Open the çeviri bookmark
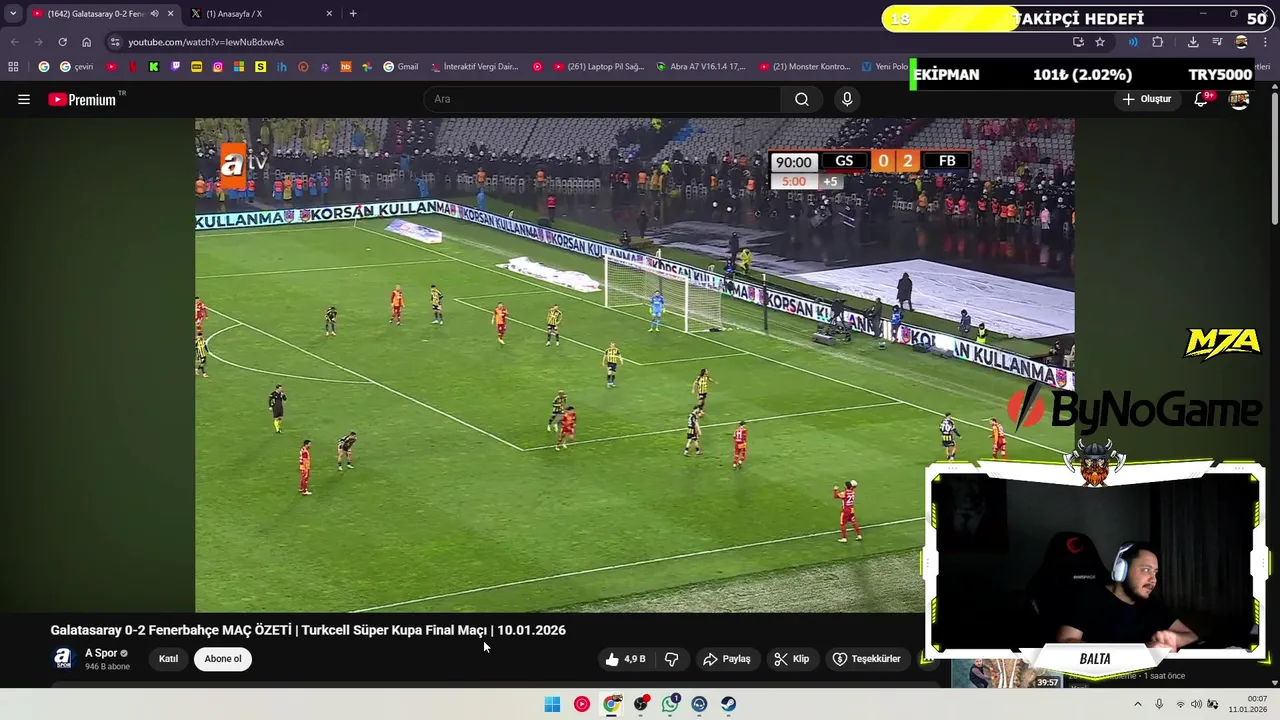 click(76, 67)
